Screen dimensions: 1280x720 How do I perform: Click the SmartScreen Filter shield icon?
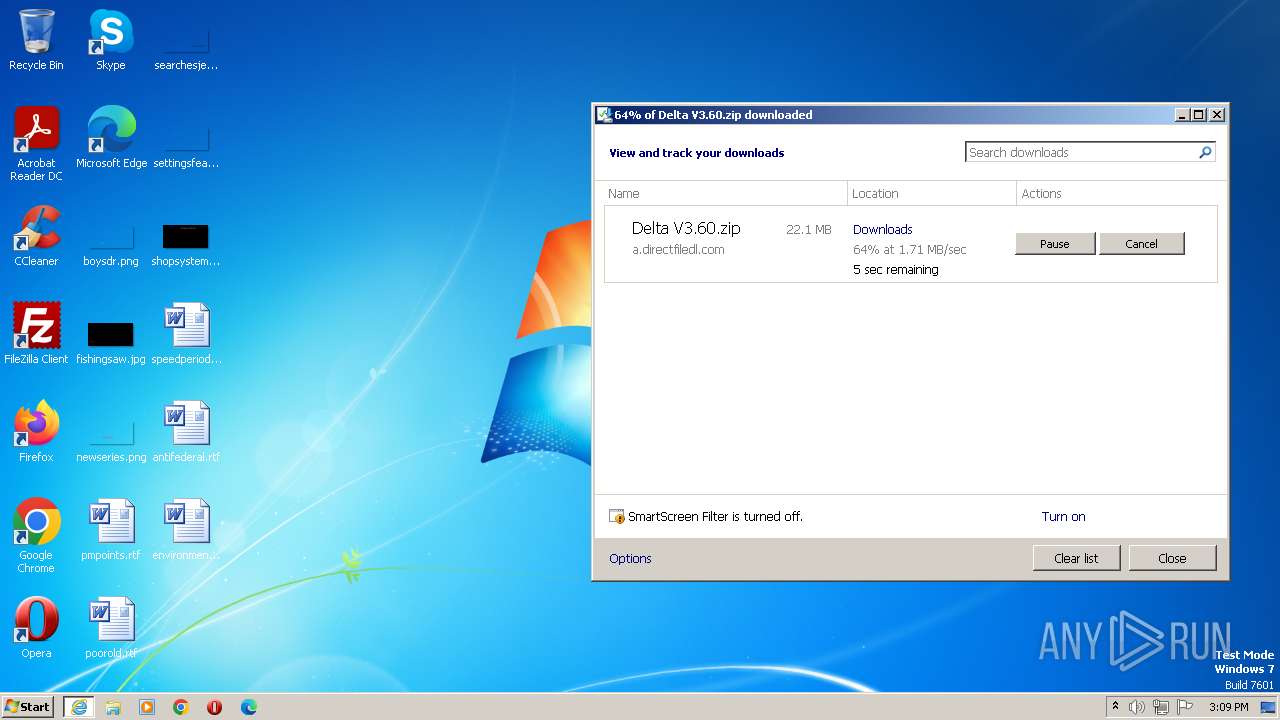click(617, 517)
